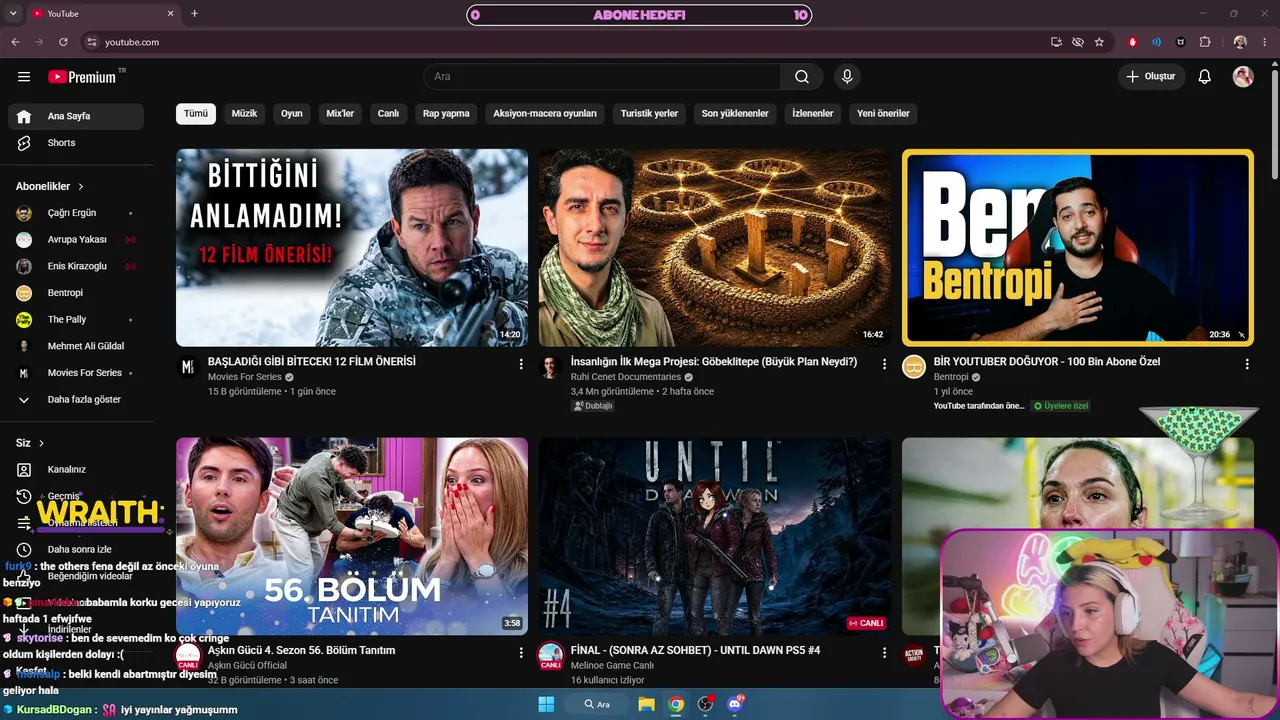The height and width of the screenshot is (720, 1280).
Task: Select the Son yüklenenler chip
Action: pos(735,114)
